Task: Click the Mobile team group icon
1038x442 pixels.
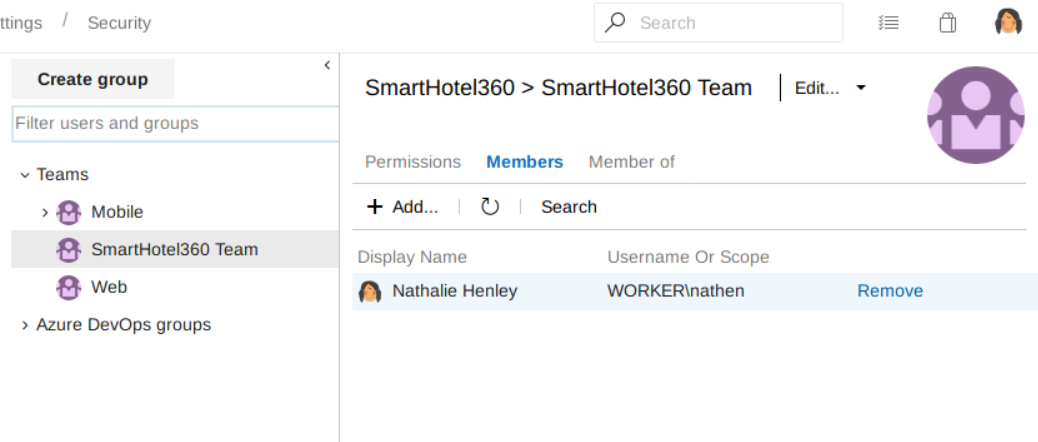Action: click(68, 212)
